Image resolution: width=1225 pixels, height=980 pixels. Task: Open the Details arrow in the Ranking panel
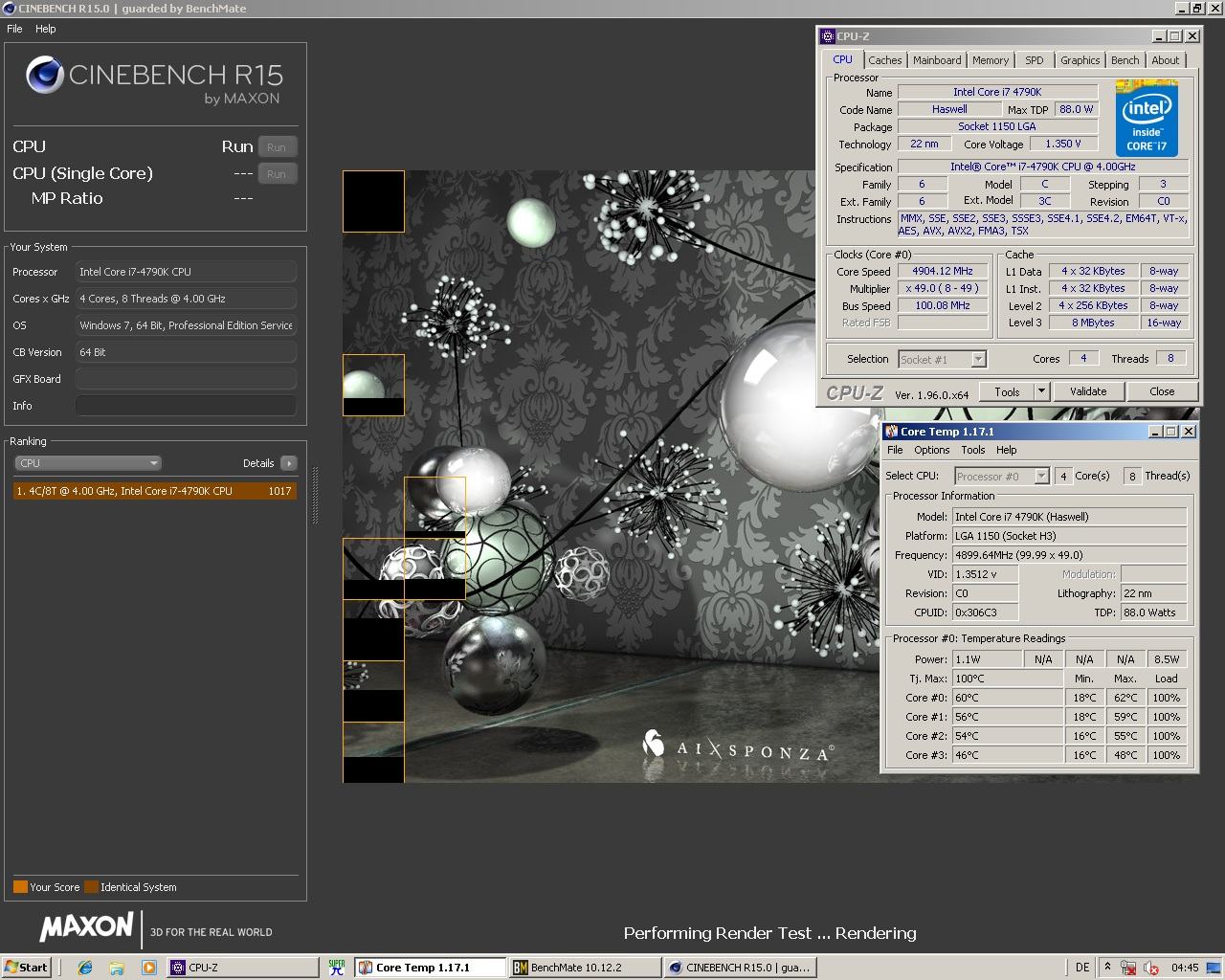288,463
